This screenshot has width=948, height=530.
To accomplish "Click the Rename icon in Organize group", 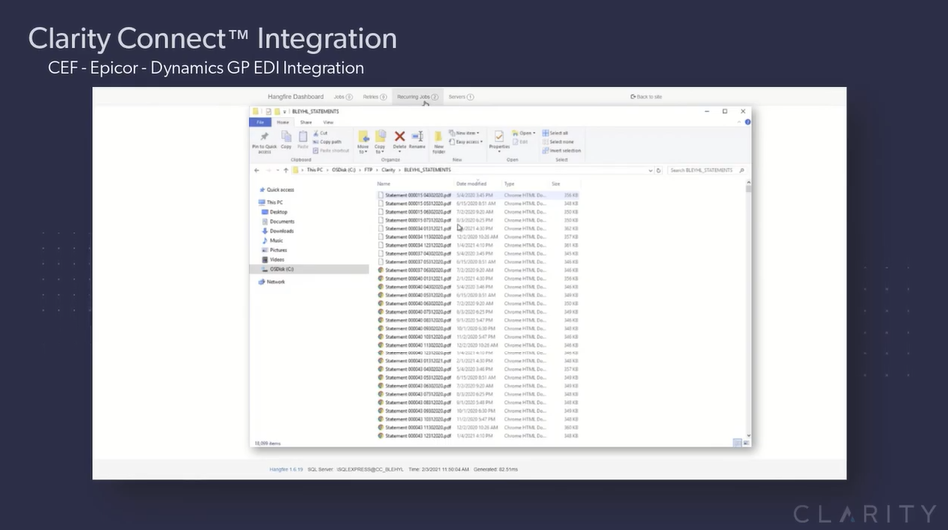I will coord(417,137).
